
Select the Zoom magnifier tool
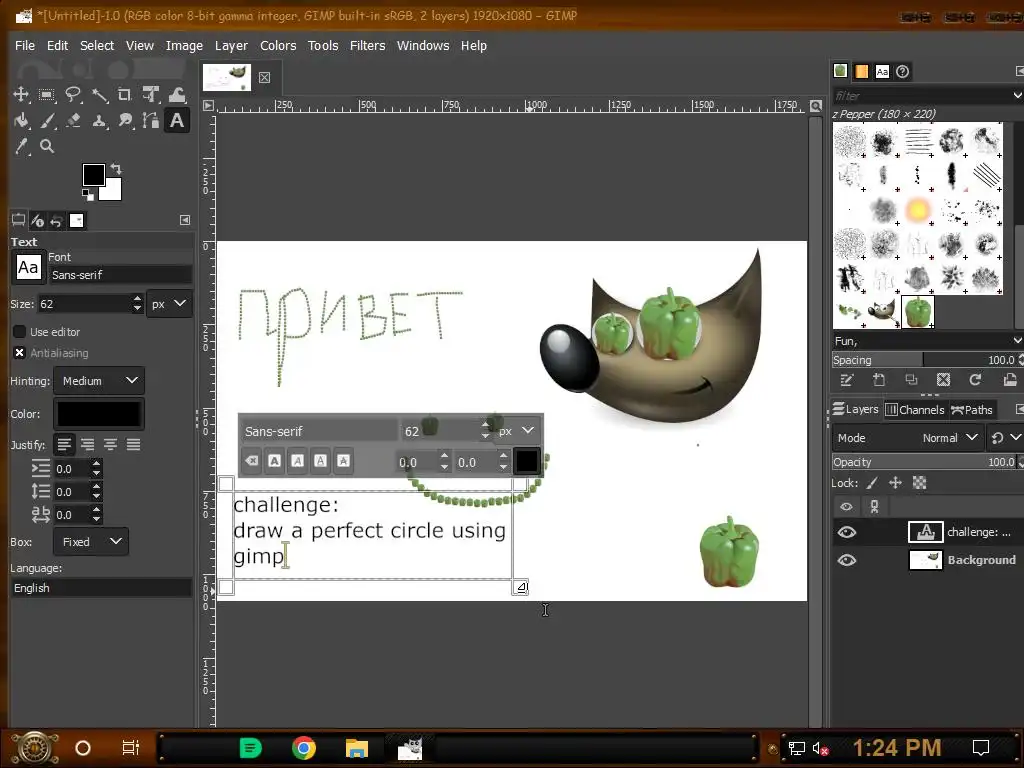click(46, 146)
